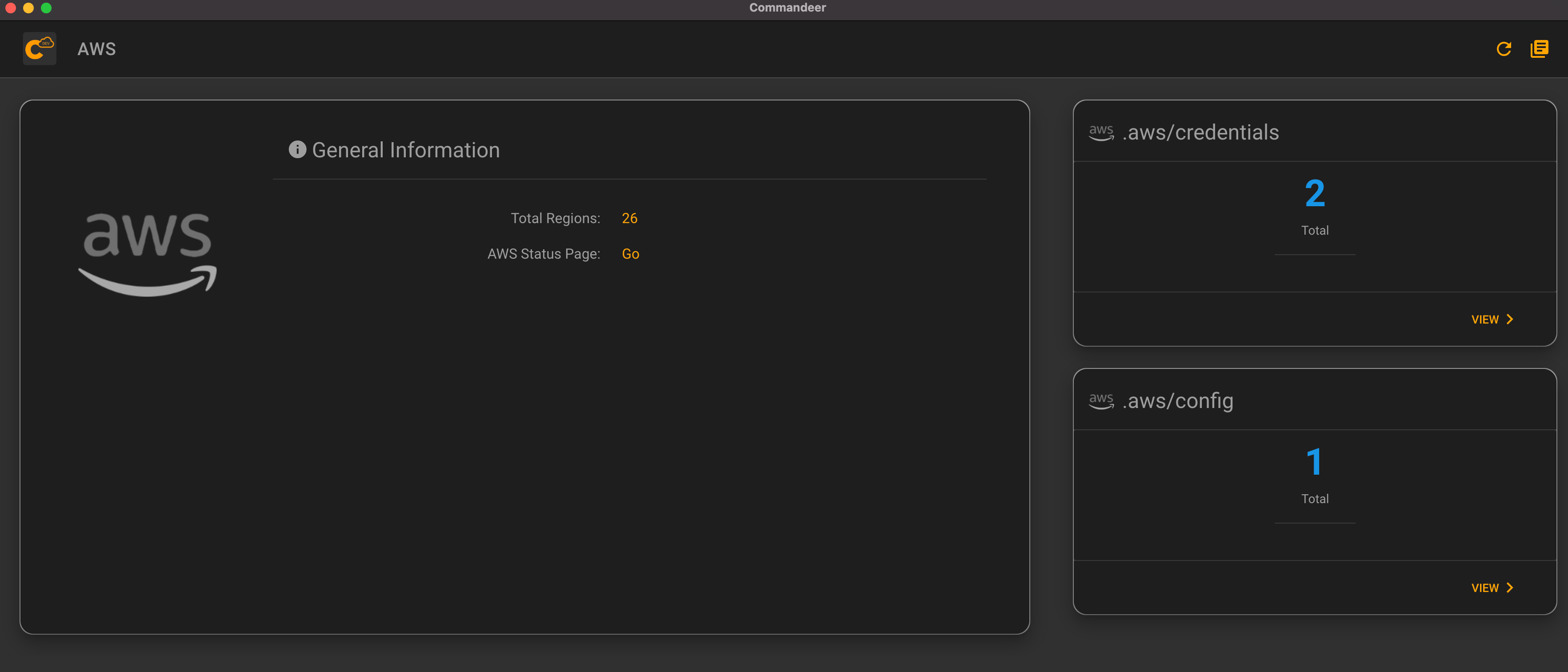
Task: Click the AWS header title
Action: [x=97, y=49]
